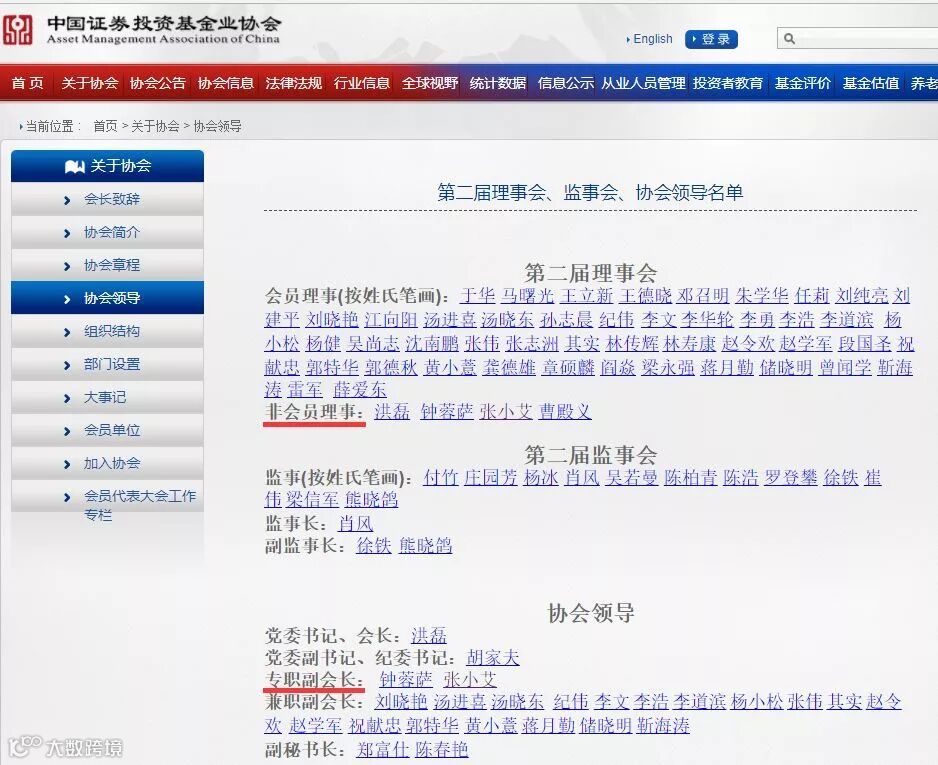Click the chevron beside 协会简介
This screenshot has height=765, width=938.
(67, 233)
